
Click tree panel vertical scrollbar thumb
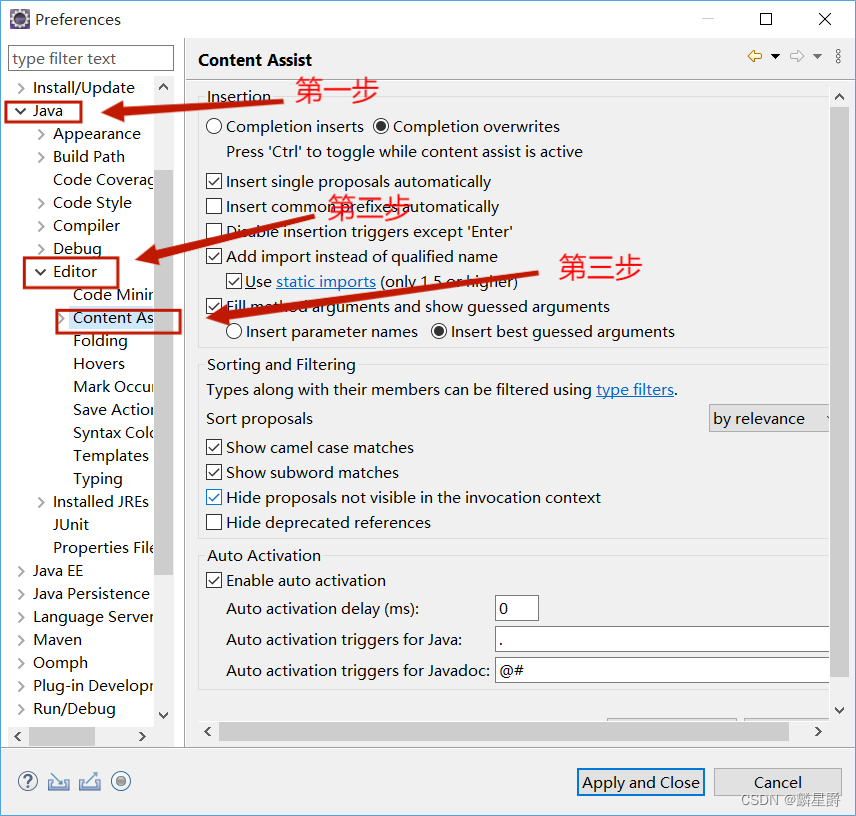163,372
